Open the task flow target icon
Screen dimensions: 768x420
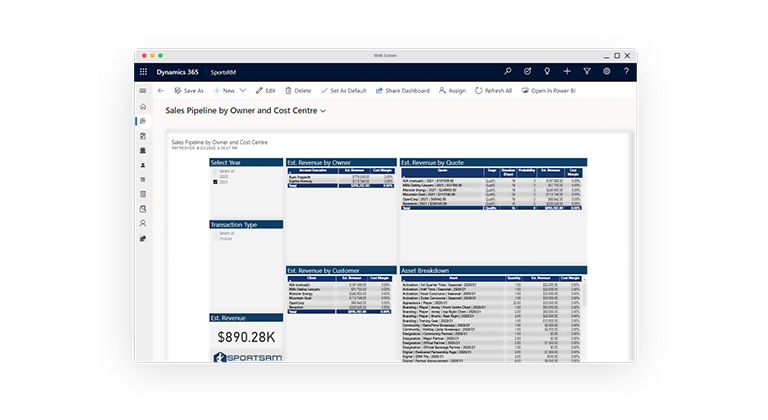pos(528,72)
